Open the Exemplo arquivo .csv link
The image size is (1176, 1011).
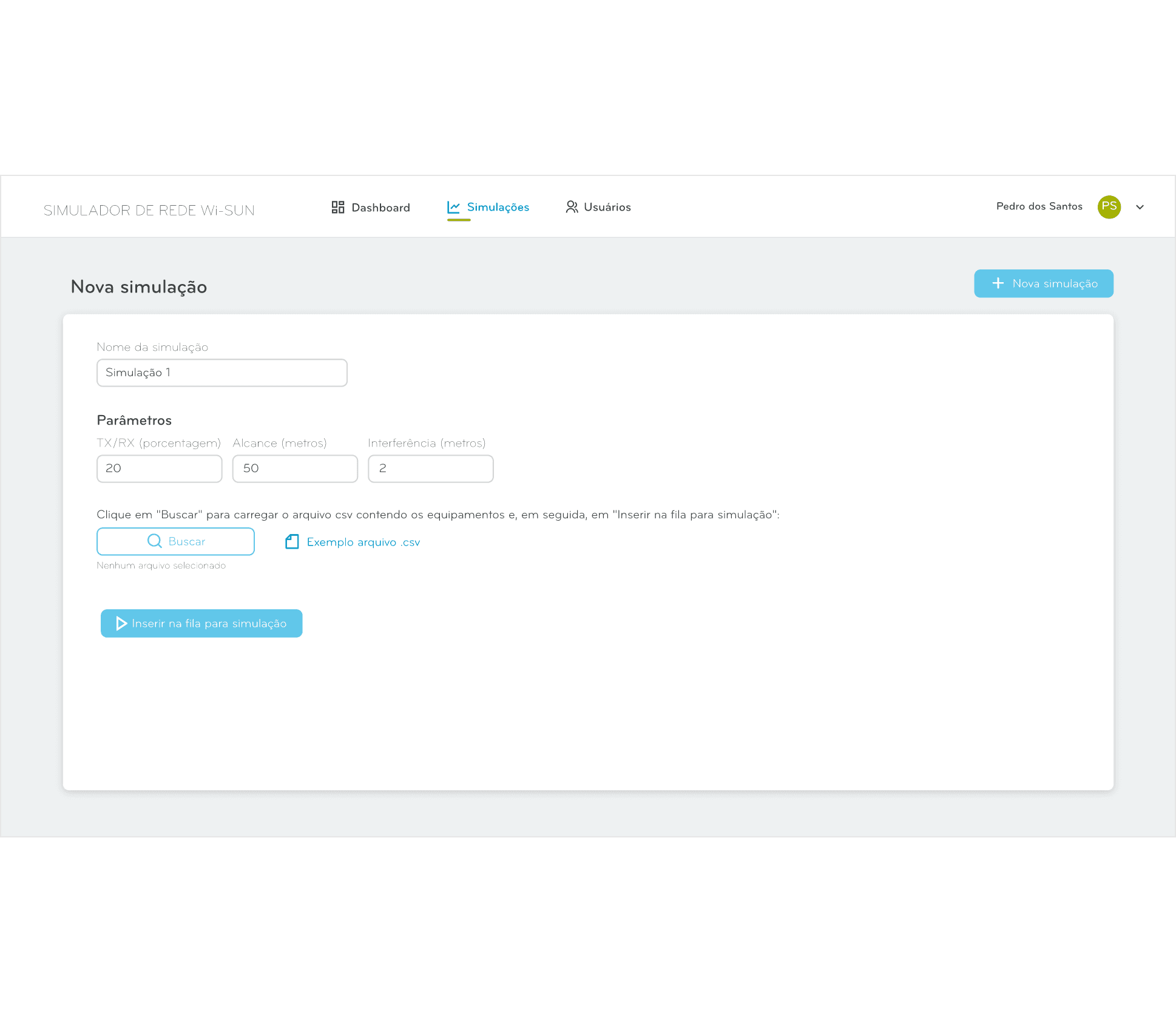(363, 542)
